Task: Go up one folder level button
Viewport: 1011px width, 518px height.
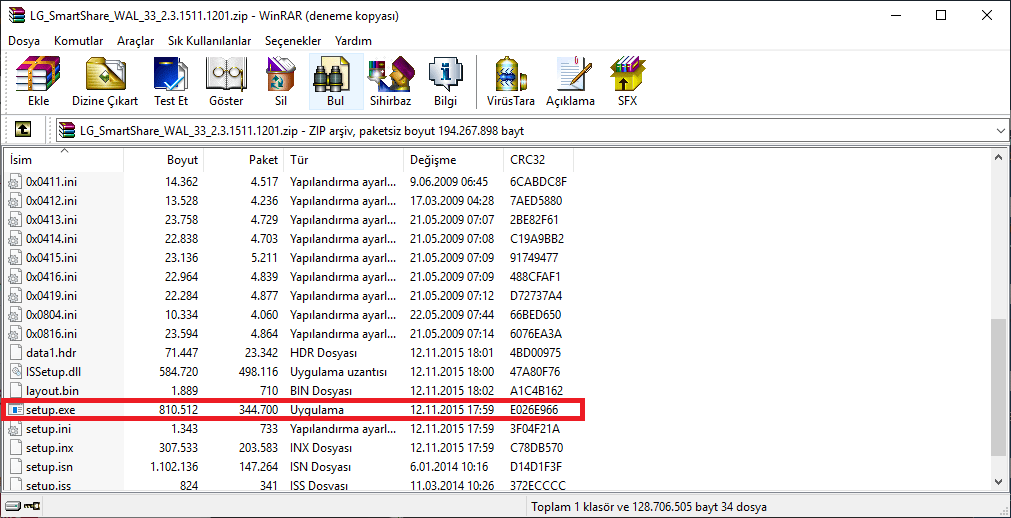Action: (x=23, y=130)
